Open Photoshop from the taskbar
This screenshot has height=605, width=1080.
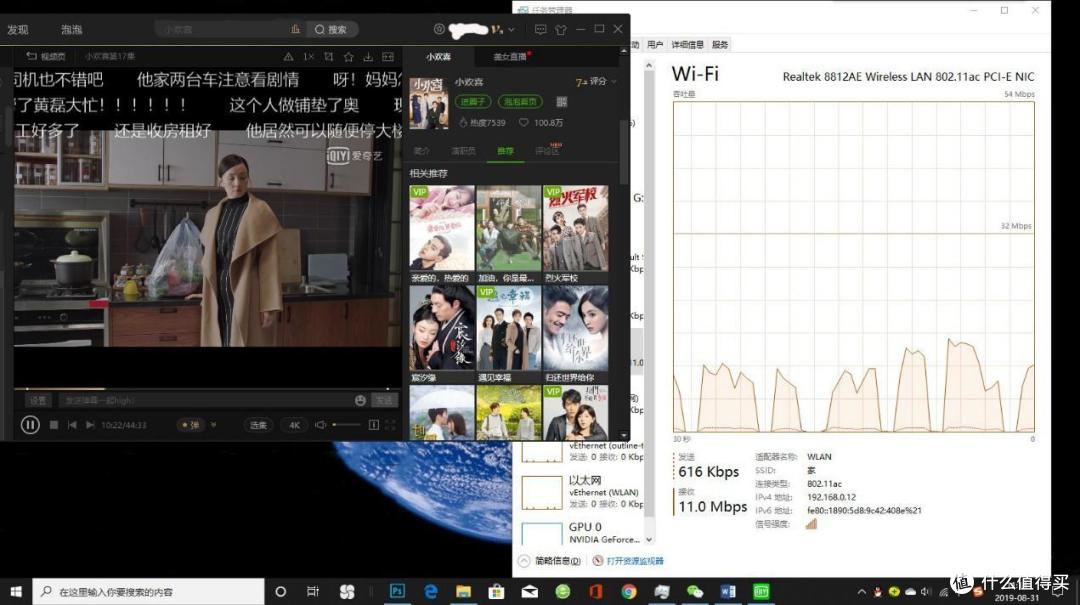[397, 591]
